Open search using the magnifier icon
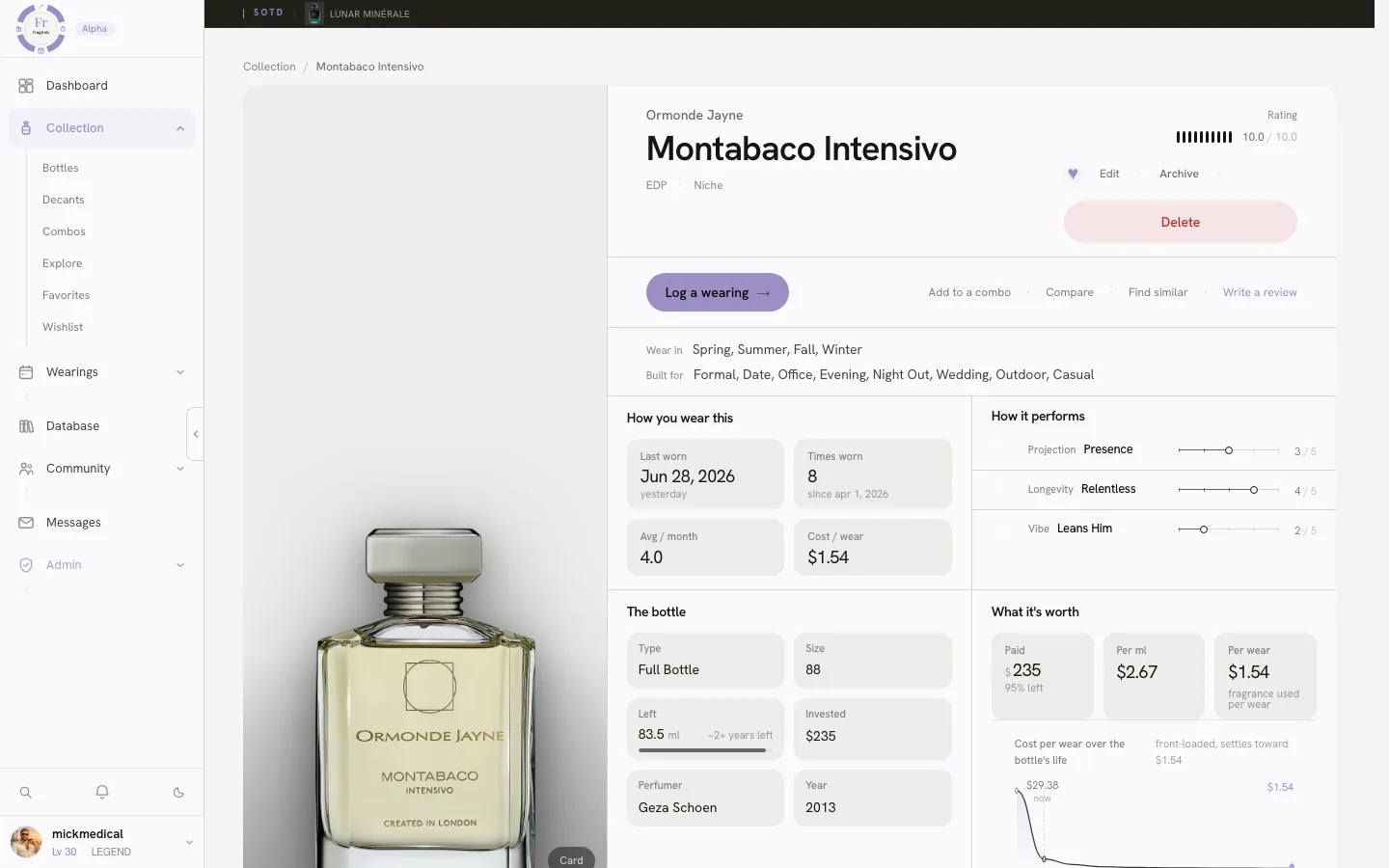This screenshot has height=868, width=1389. pos(26,793)
